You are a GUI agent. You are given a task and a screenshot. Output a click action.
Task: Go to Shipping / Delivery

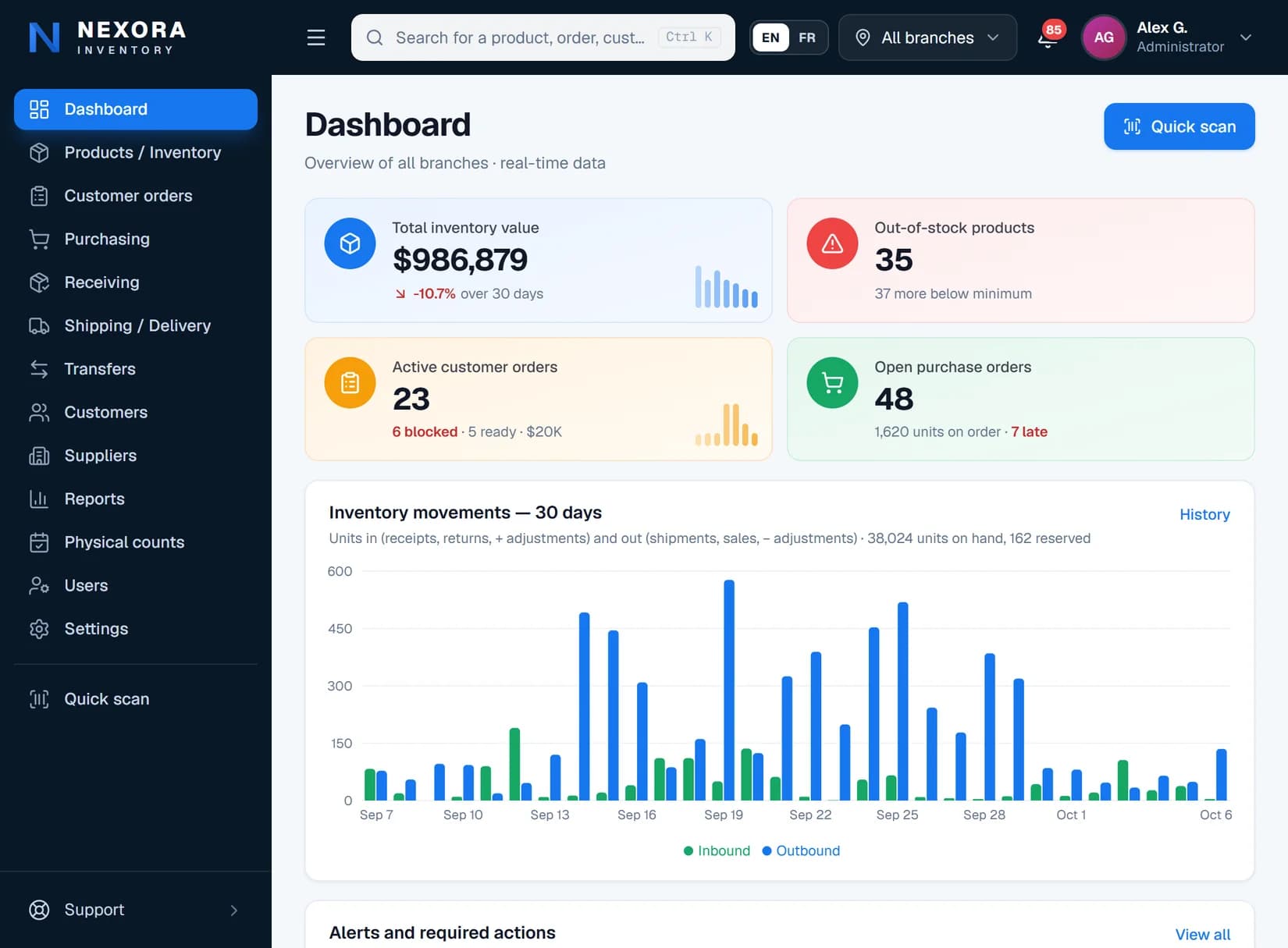coord(136,325)
